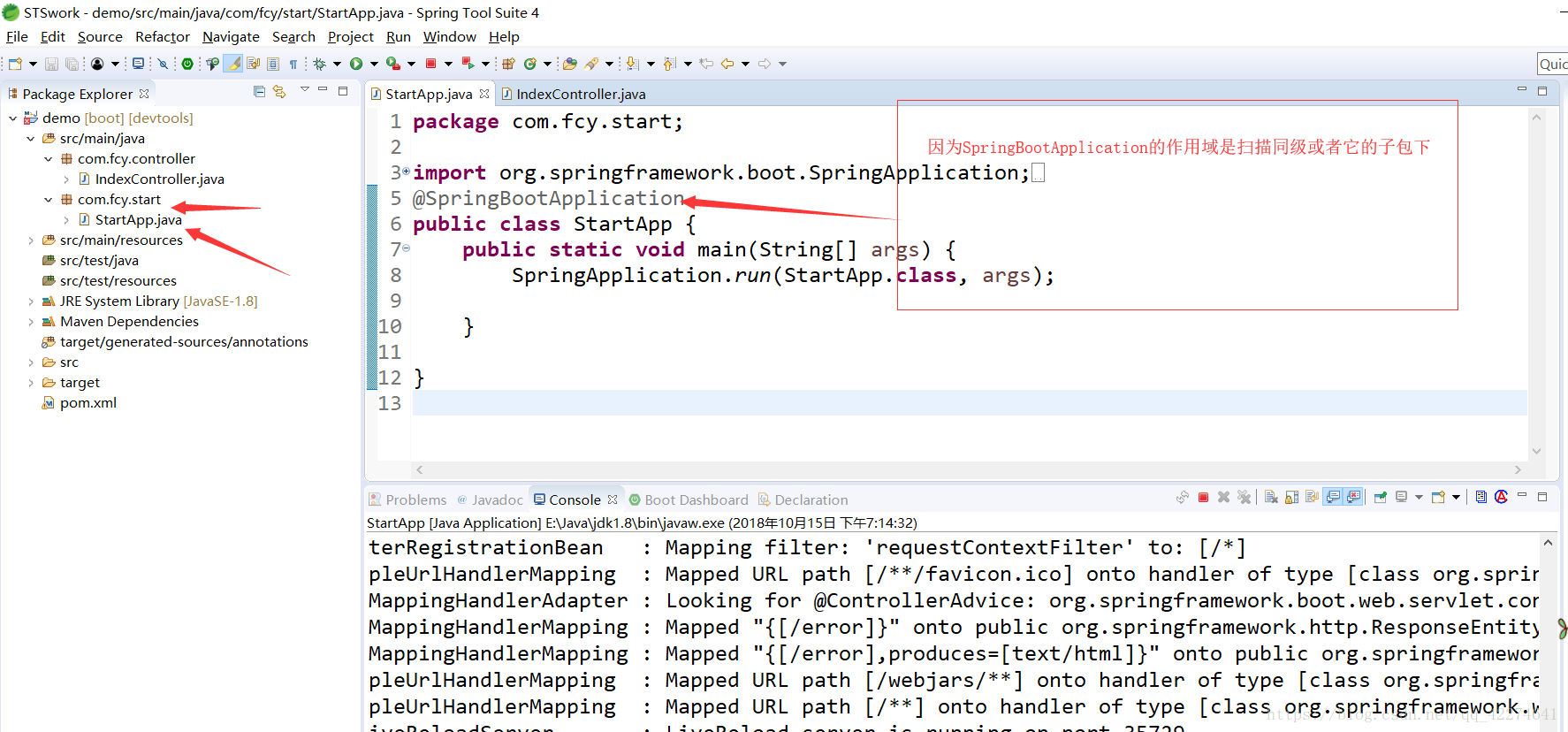The height and width of the screenshot is (732, 1568).
Task: Click the Open Console icon
Action: (x=1438, y=498)
